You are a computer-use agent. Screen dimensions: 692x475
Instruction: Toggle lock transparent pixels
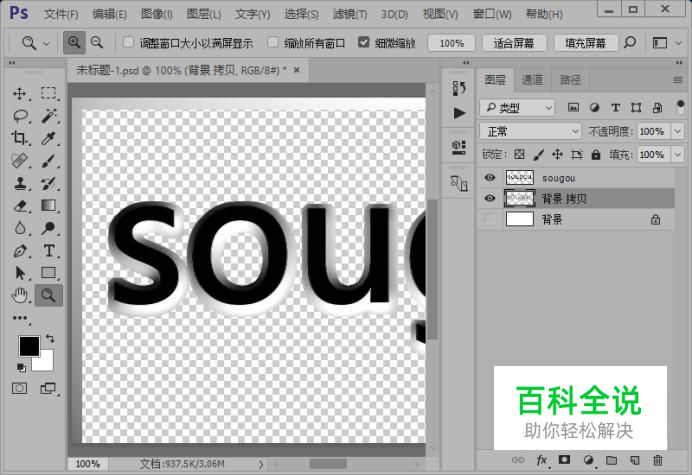coord(519,155)
